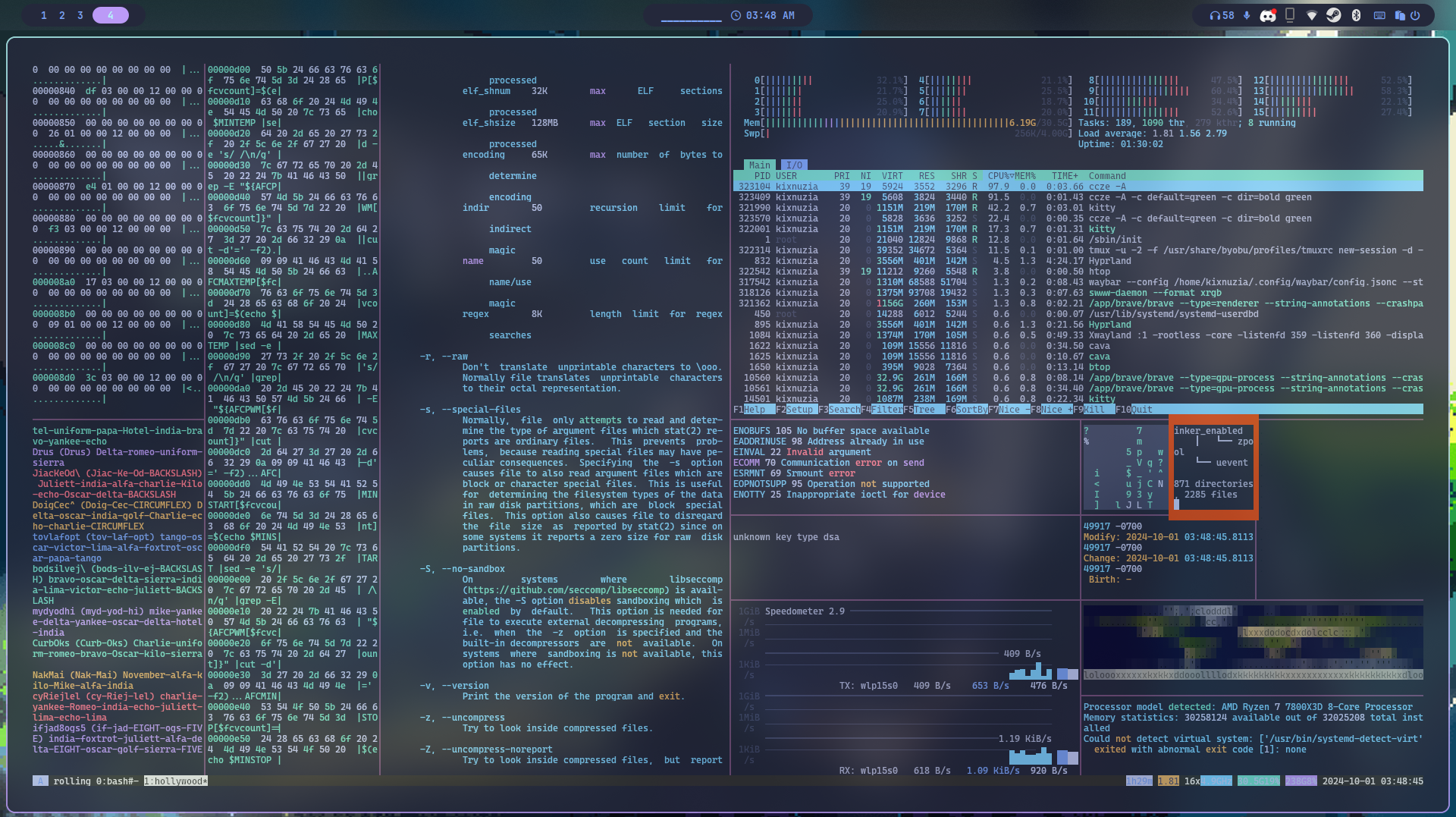Screen dimensions: 1456x817
Task: Click the tmux window 1:hollywood in status bar
Action: tap(176, 781)
